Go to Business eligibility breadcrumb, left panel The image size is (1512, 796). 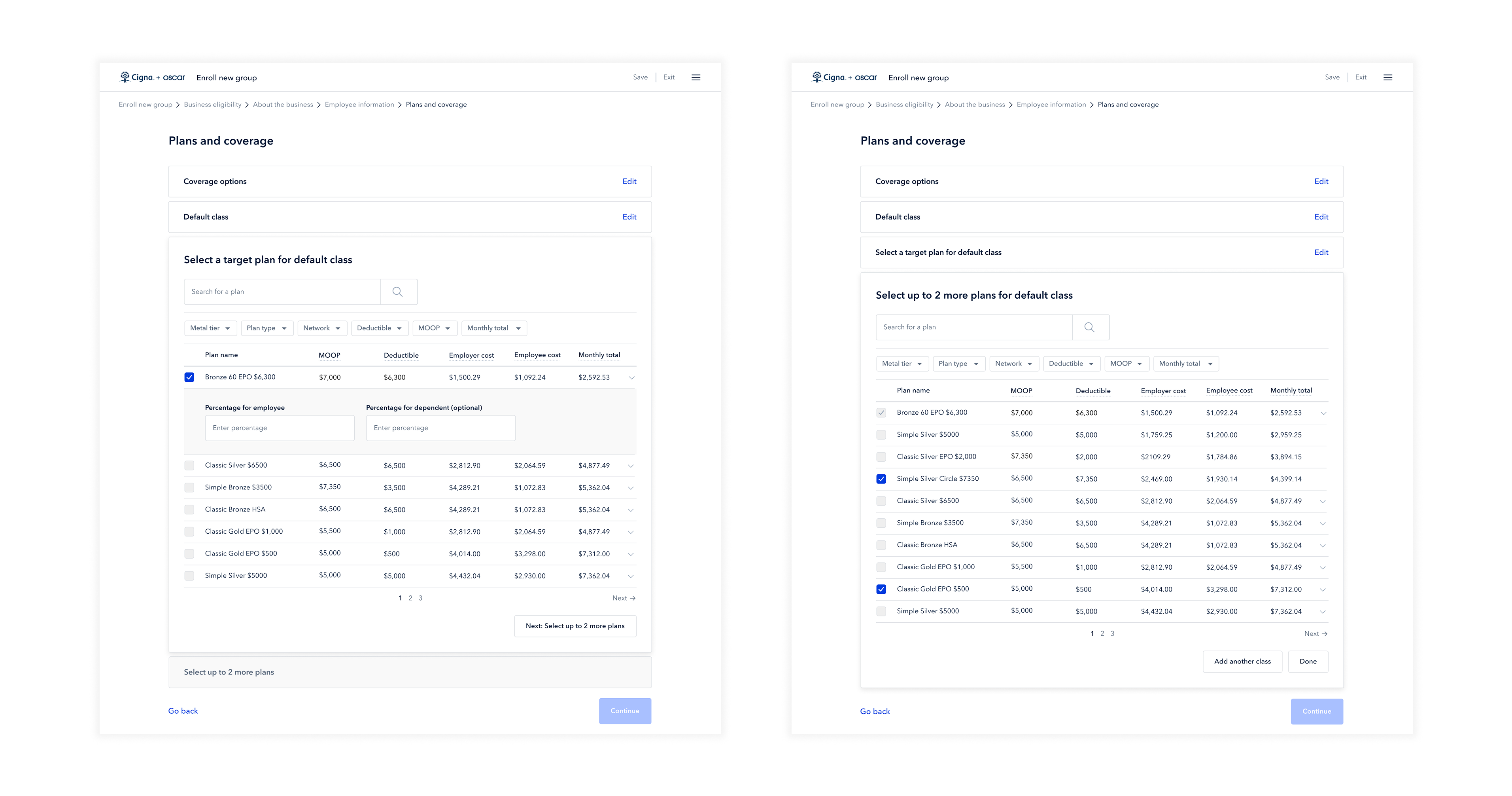click(212, 104)
